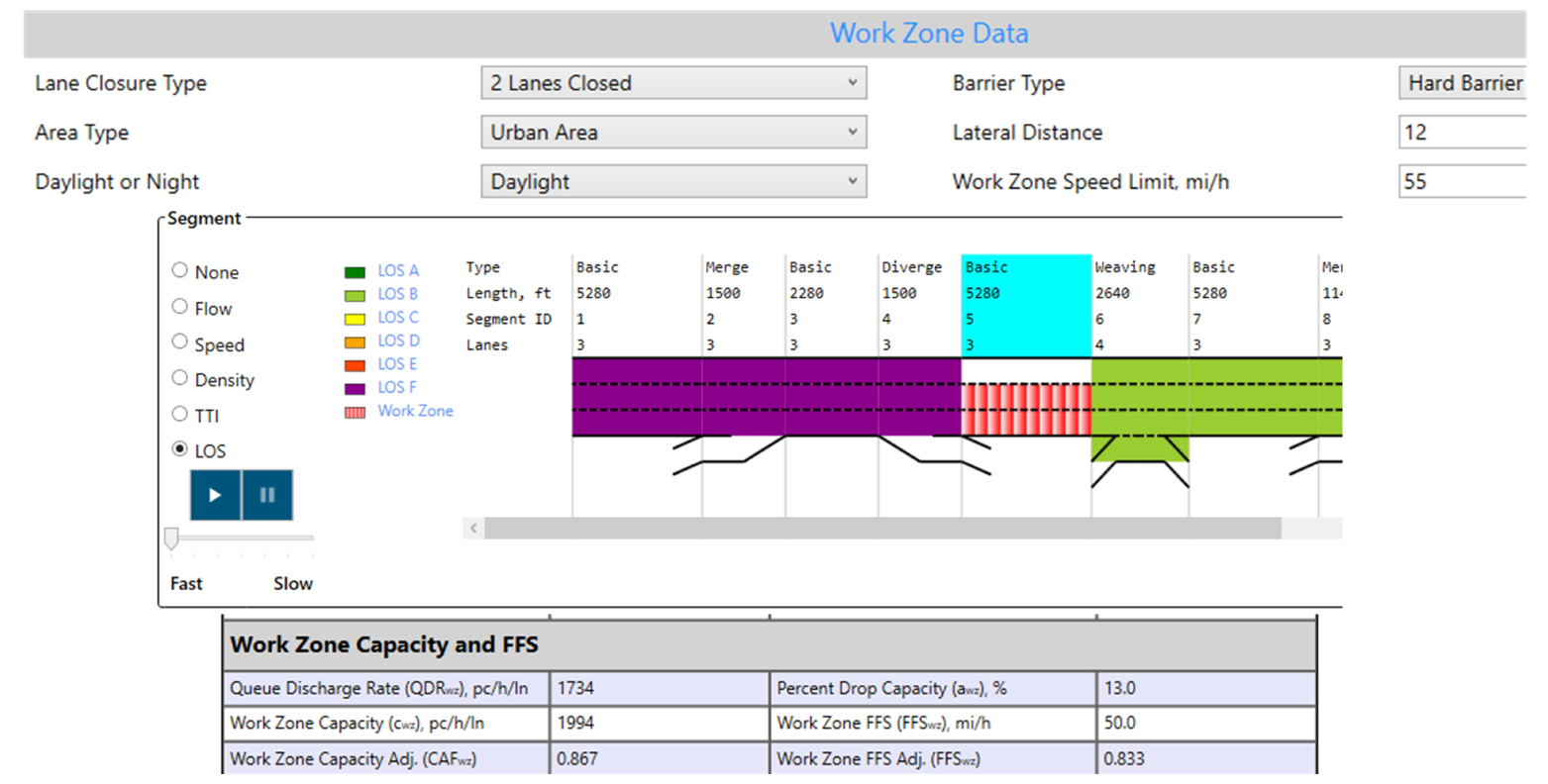Open the Lane Closure Type dropdown
This screenshot has width=1548, height=784.
(673, 83)
